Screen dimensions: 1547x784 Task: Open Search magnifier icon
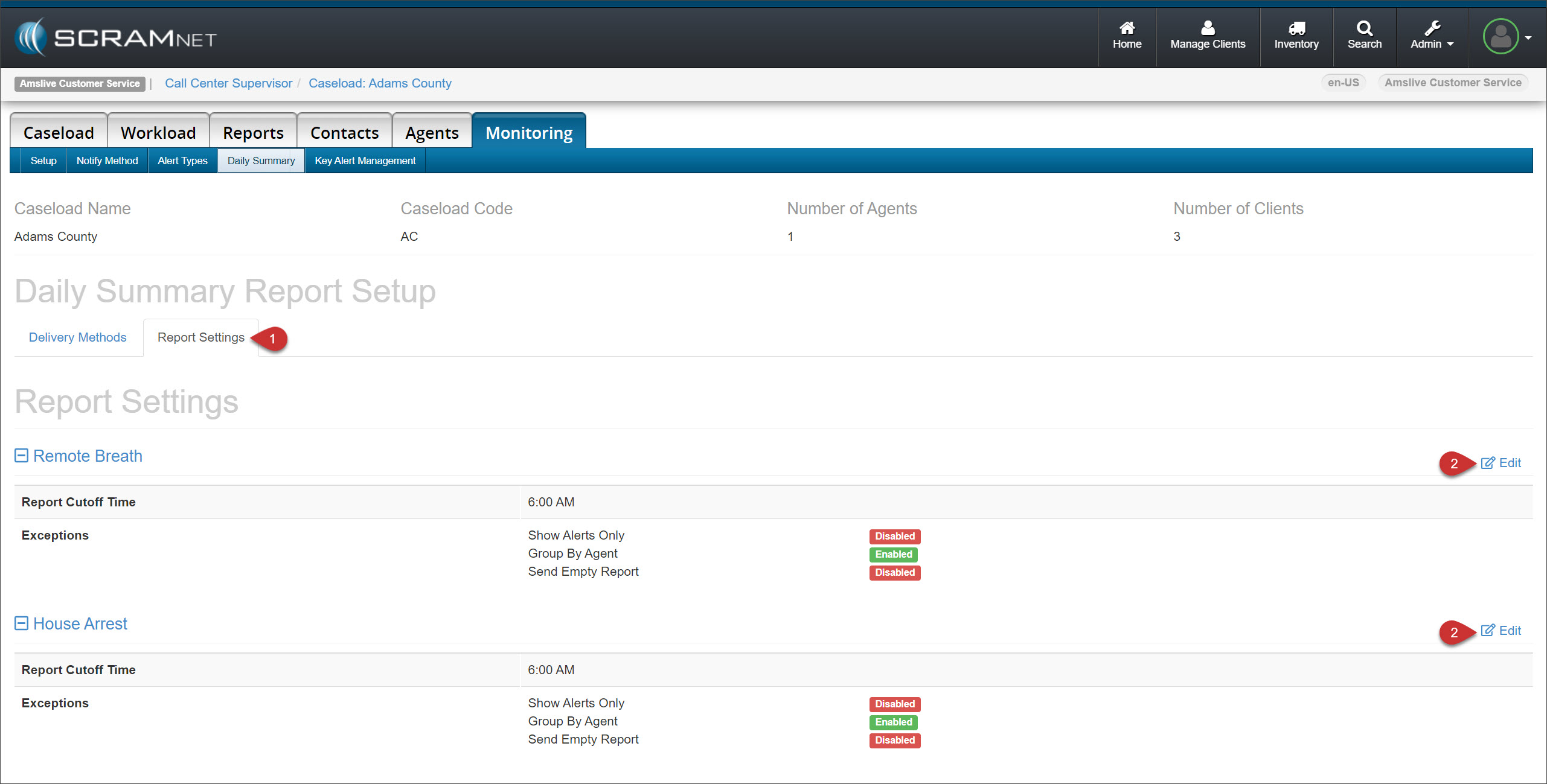click(1364, 28)
